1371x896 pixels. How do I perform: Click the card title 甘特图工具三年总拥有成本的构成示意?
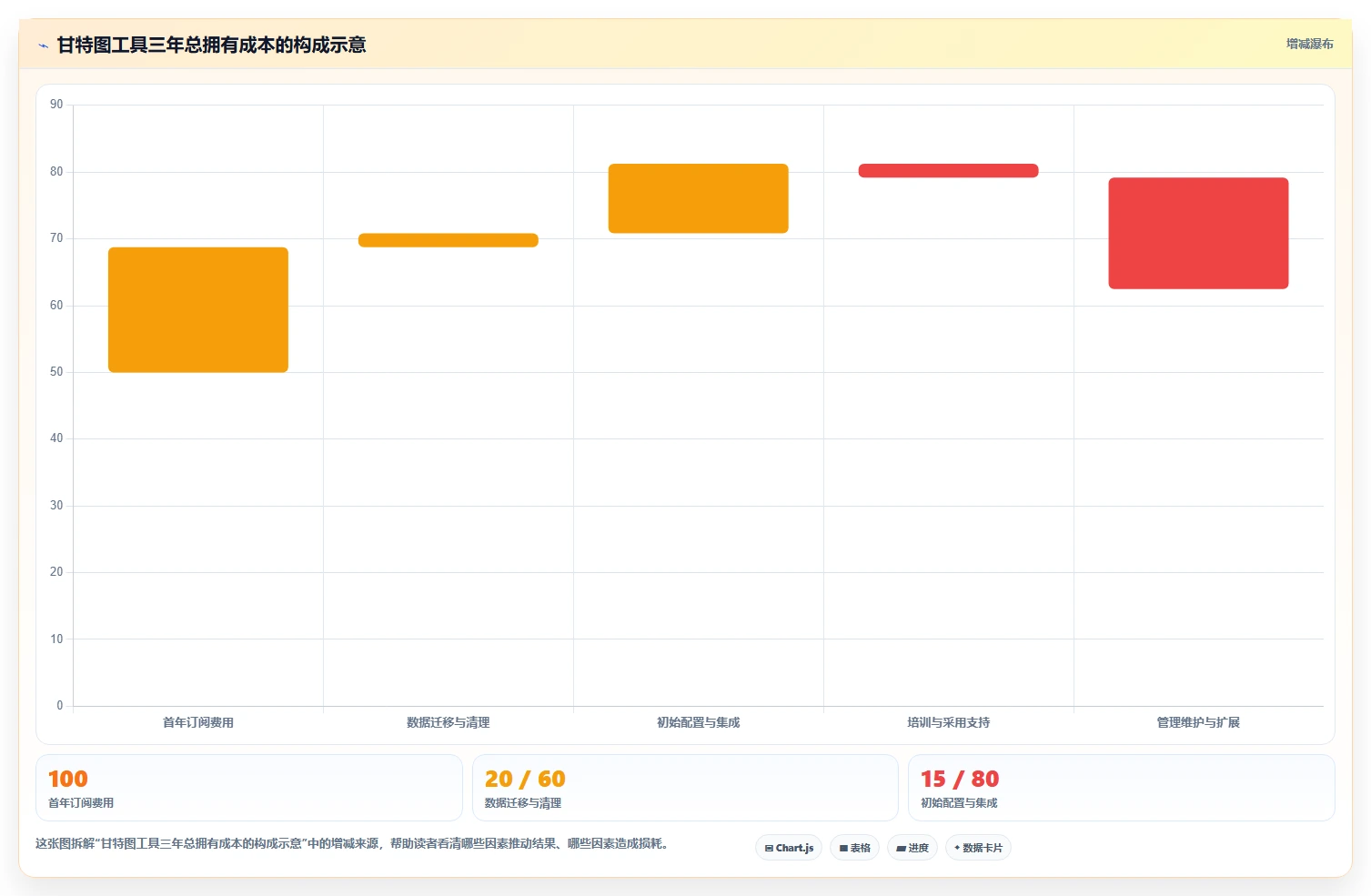tap(212, 45)
